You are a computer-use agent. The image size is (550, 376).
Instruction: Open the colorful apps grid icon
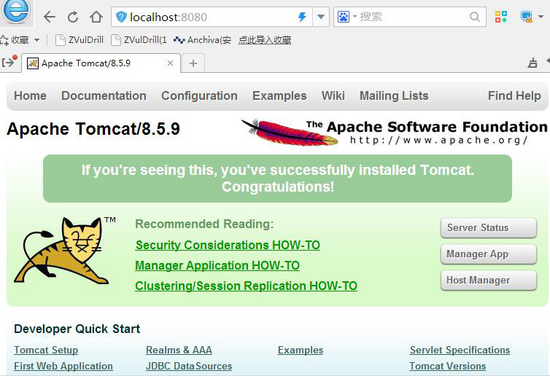click(x=501, y=16)
